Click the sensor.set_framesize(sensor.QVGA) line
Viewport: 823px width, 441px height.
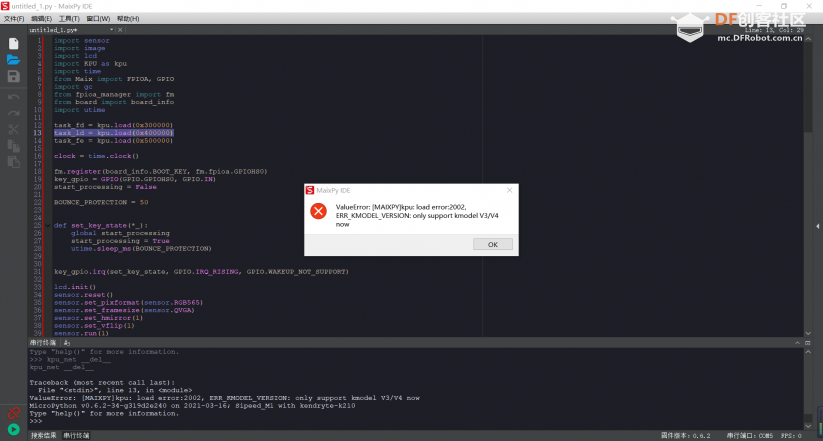pos(124,310)
